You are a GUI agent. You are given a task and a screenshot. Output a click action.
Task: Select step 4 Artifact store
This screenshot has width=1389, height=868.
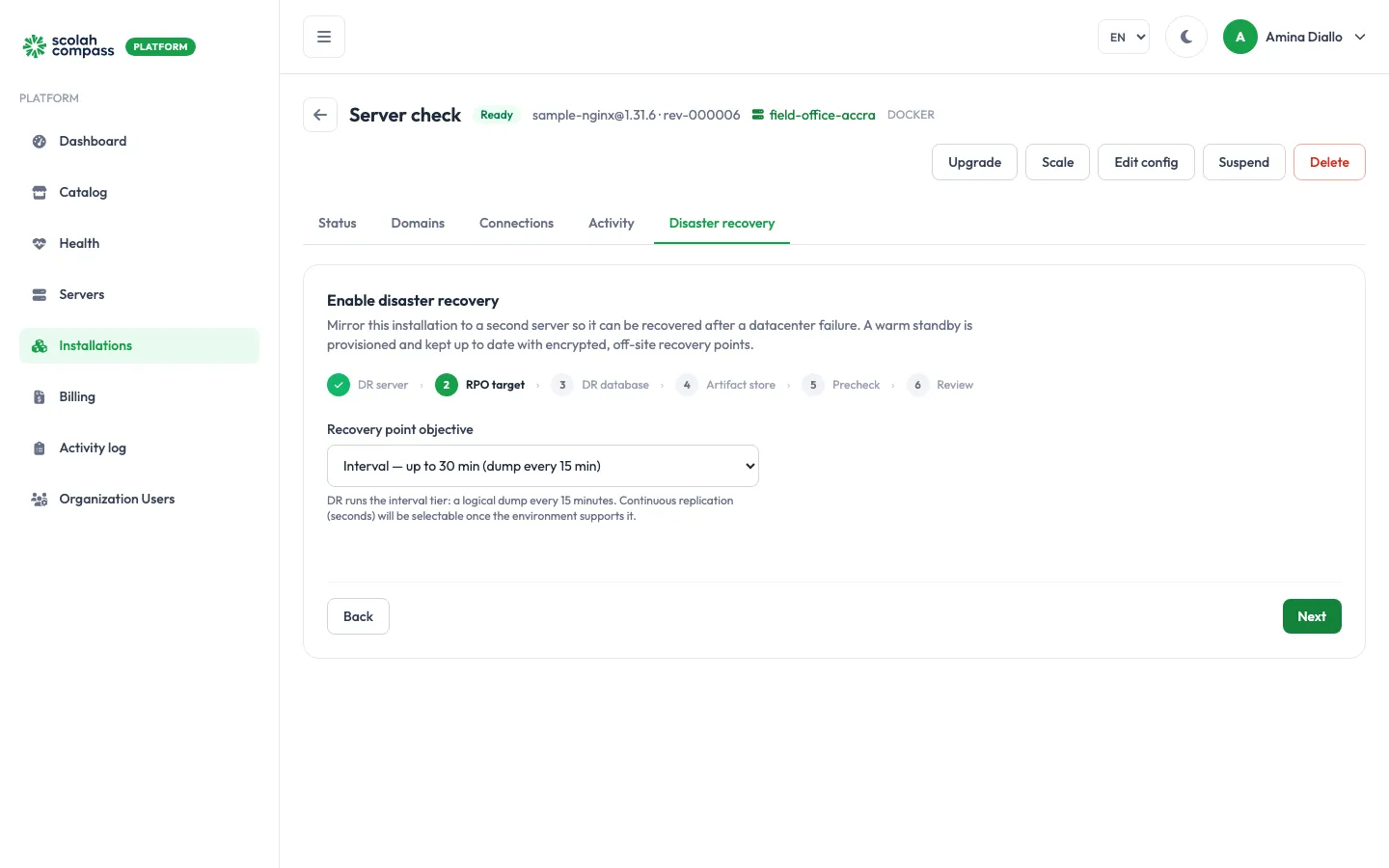click(727, 385)
